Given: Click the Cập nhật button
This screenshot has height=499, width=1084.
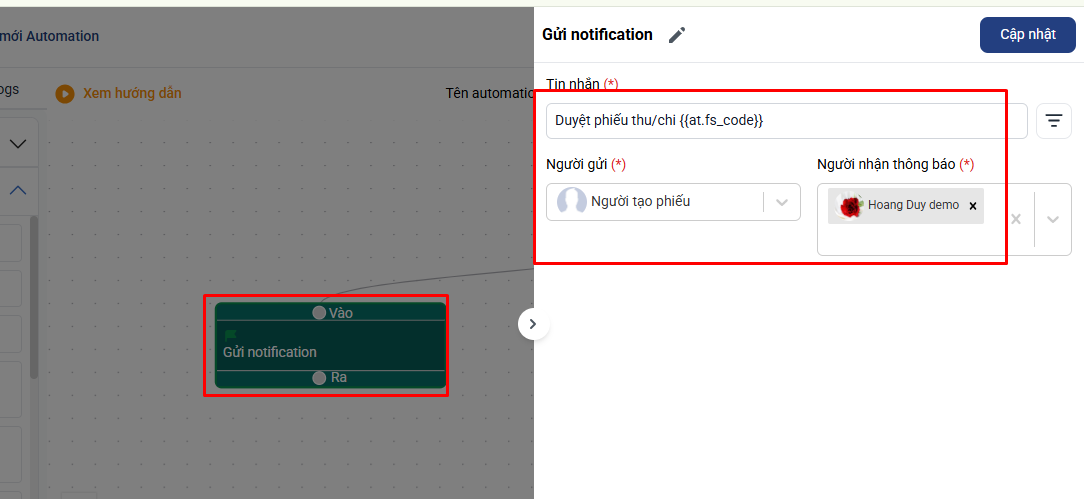Looking at the screenshot, I should pyautogui.click(x=1027, y=34).
